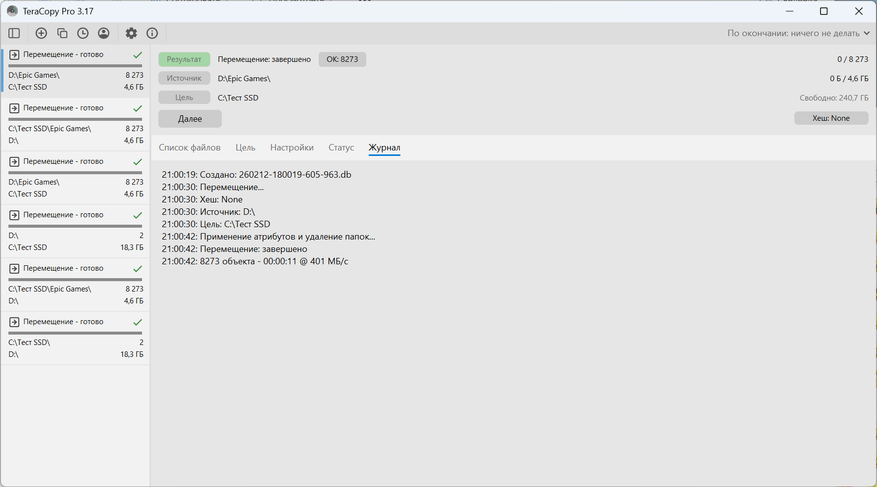Screen dimensions: 877x487
Task: Click the add new job plus icon
Action: [41, 34]
